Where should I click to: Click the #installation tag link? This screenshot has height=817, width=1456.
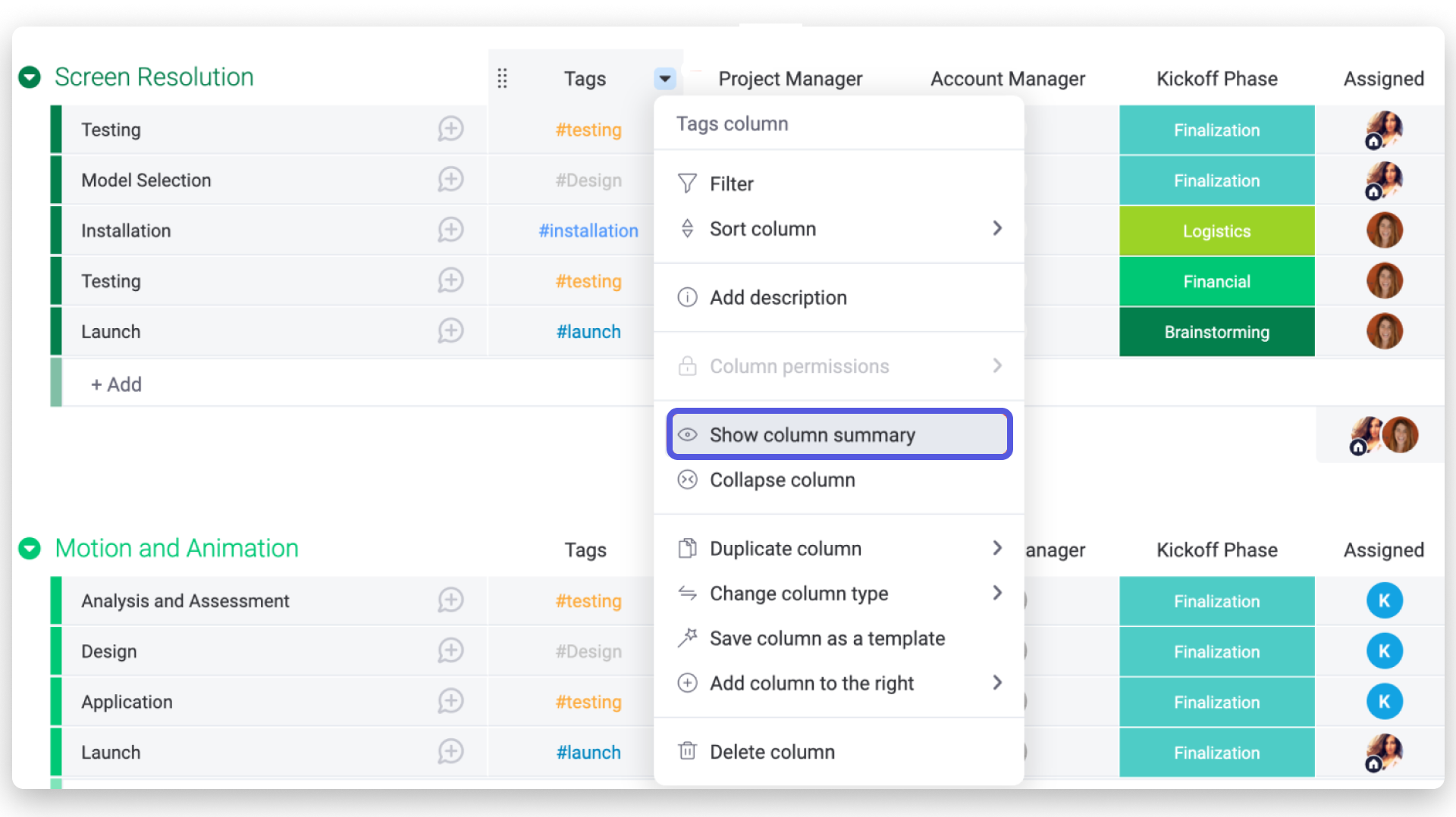[588, 230]
